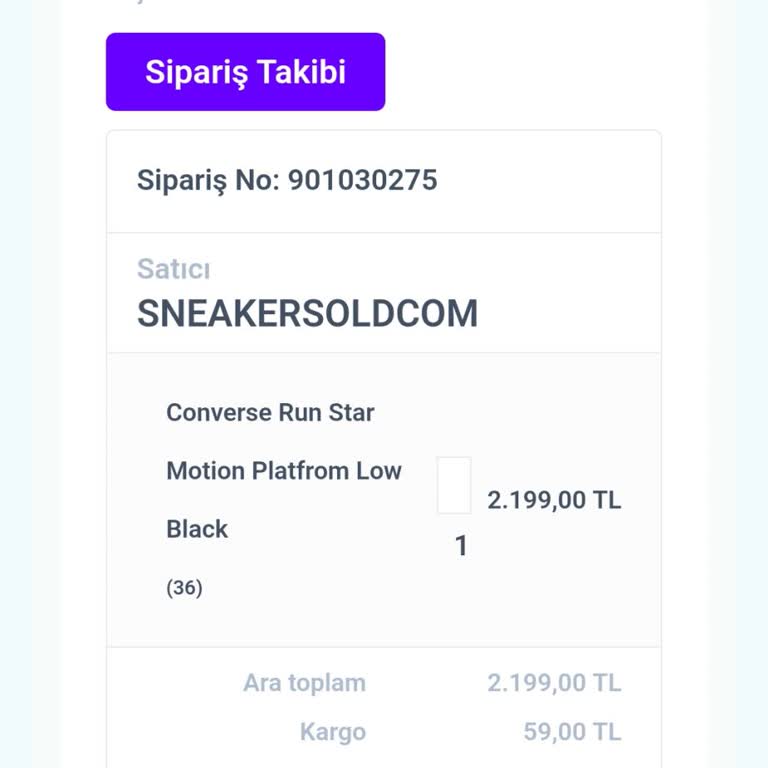Click the Black color text of product
The width and height of the screenshot is (768, 768).
(197, 529)
